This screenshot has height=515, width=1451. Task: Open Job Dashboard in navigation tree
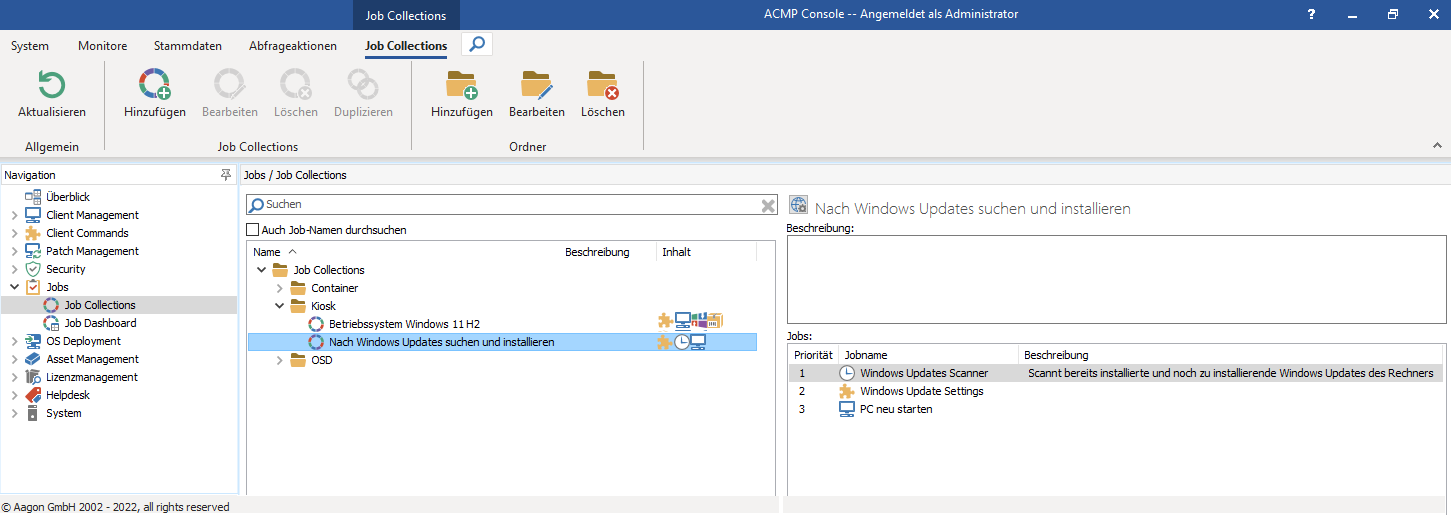[100, 323]
